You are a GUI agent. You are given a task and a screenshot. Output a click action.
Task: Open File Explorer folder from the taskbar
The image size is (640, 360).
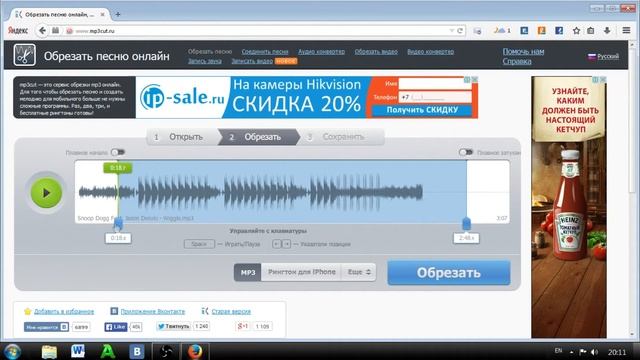click(49, 351)
